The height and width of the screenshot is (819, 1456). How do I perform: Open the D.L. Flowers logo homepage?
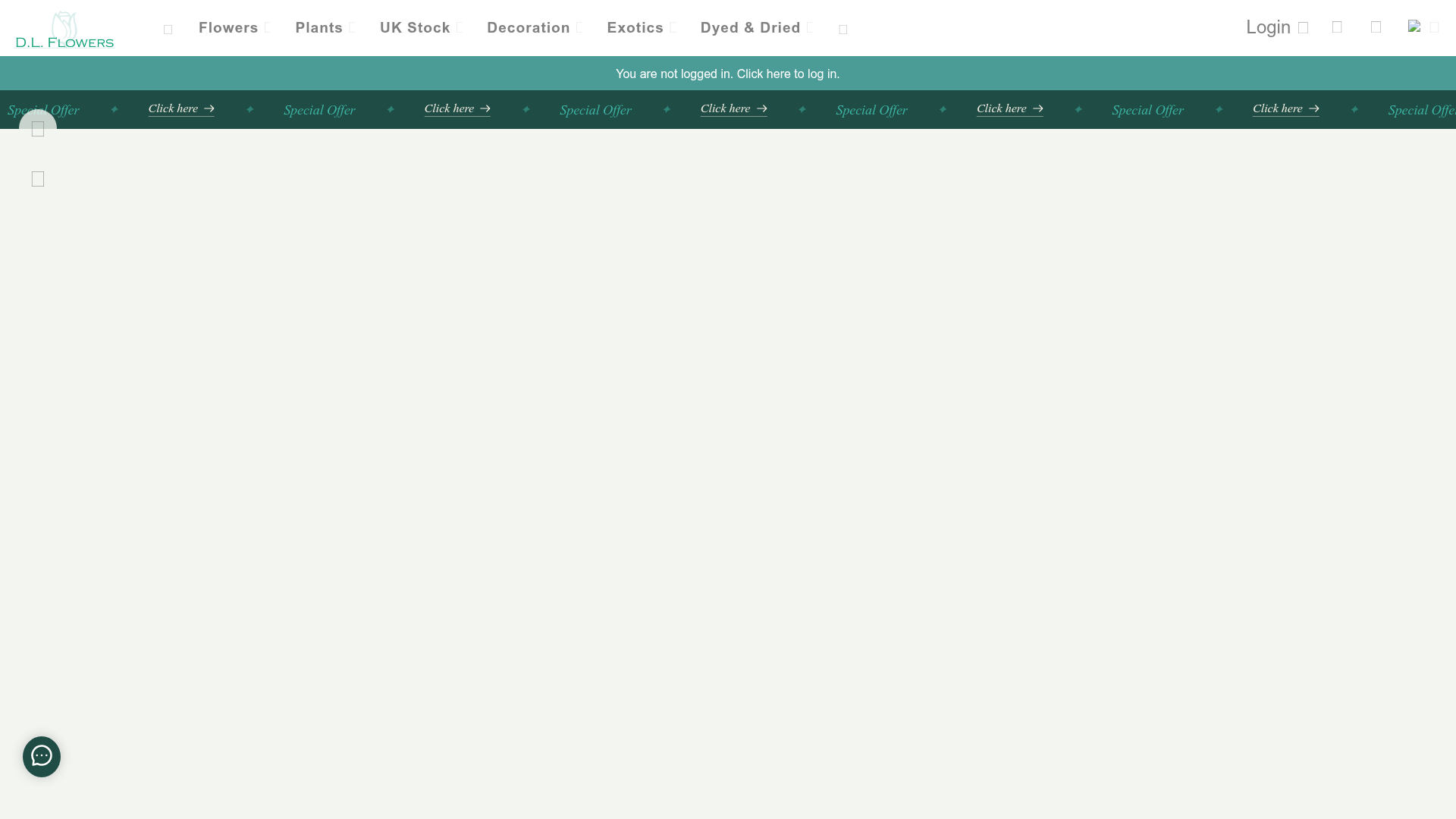(64, 29)
